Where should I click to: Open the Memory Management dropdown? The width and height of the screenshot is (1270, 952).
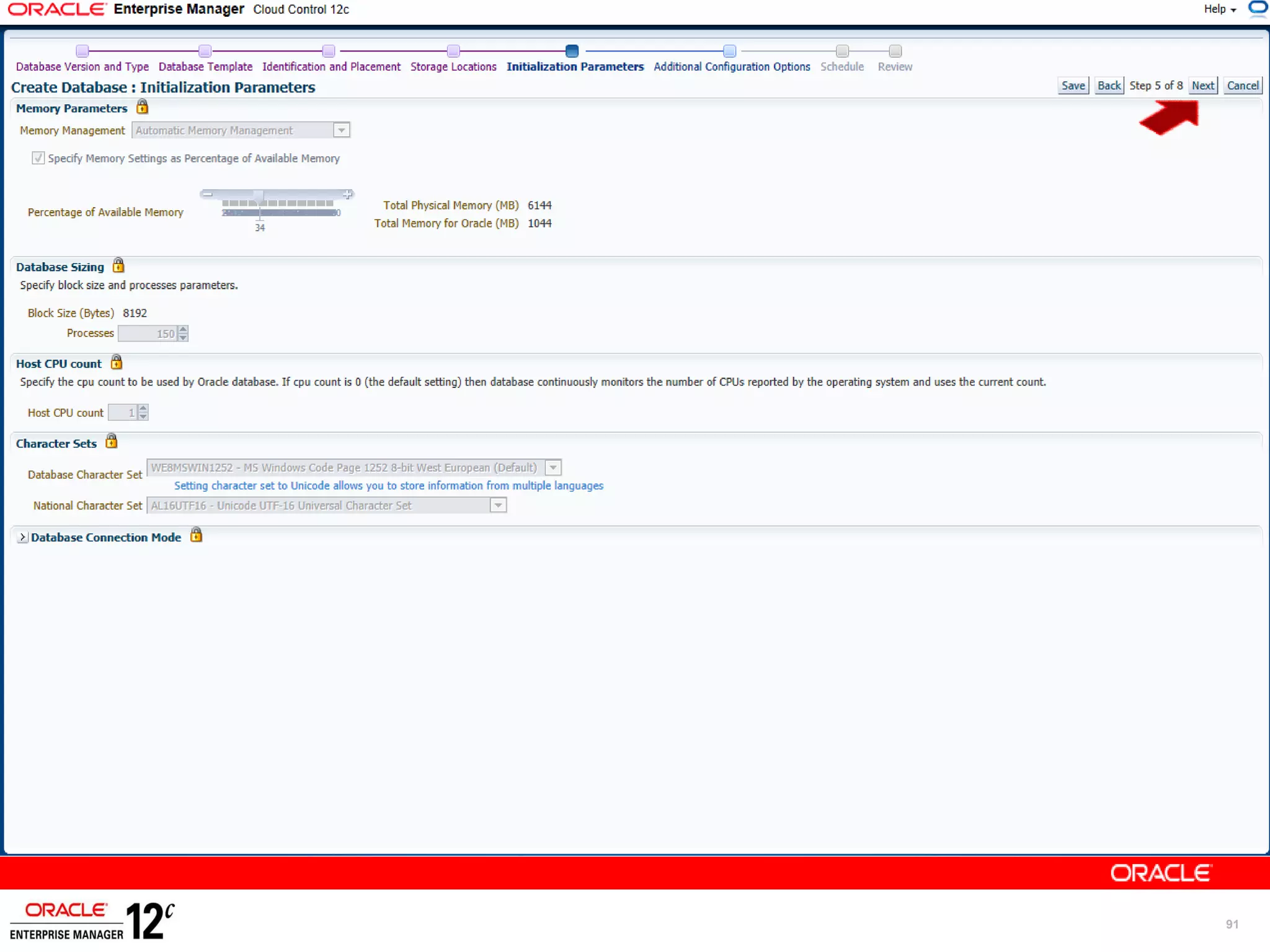pyautogui.click(x=341, y=130)
